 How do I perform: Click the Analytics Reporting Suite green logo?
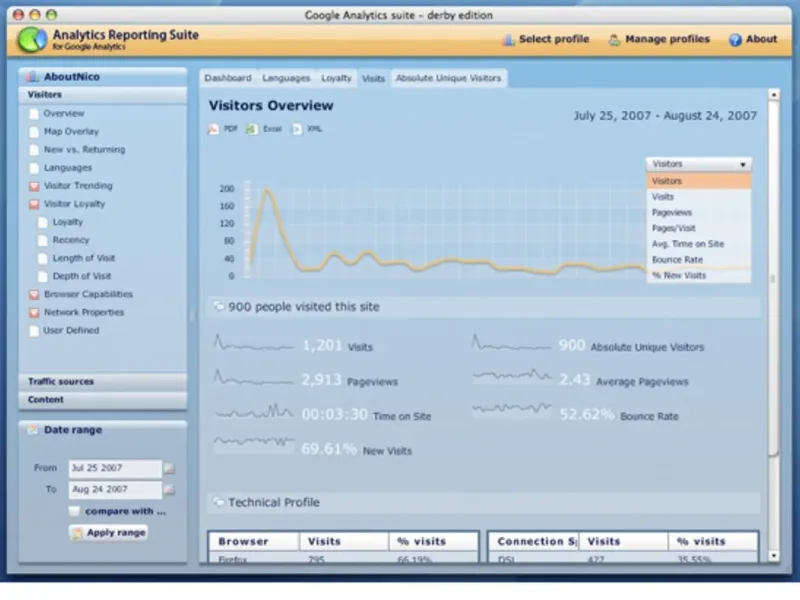[x=32, y=39]
